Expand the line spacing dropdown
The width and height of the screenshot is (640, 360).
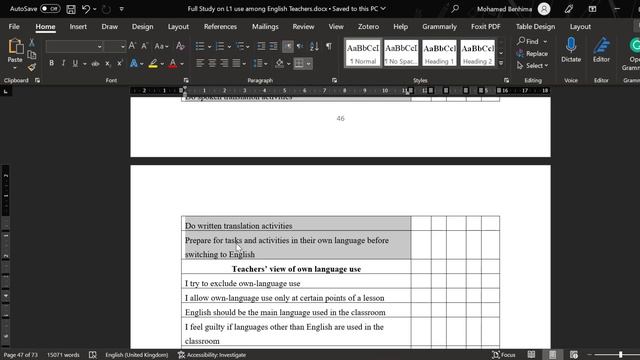coord(266,64)
